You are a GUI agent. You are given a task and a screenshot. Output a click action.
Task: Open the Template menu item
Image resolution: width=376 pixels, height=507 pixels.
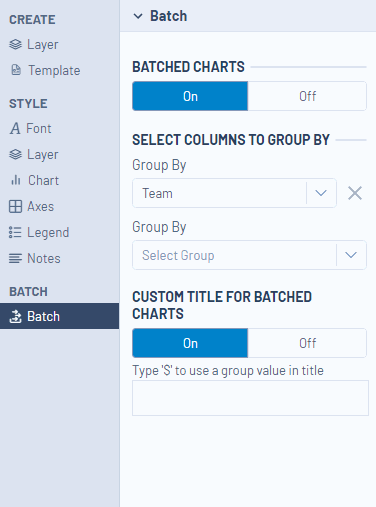45,70
